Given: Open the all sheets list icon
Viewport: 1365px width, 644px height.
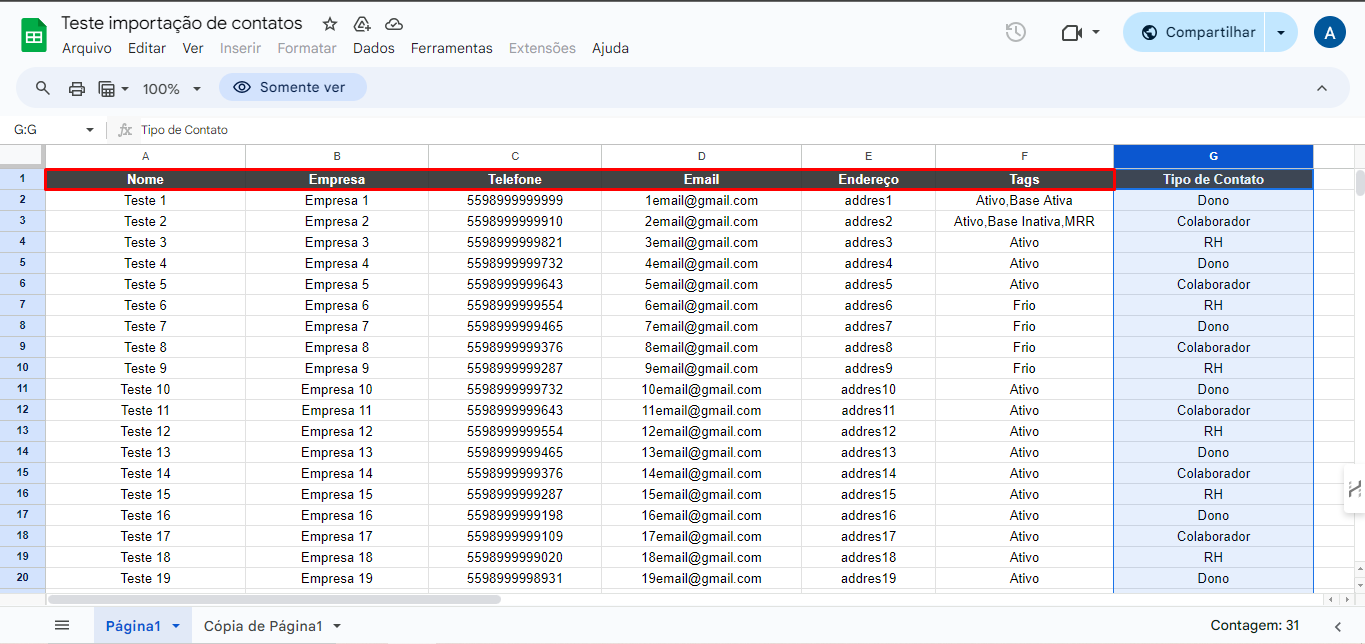Looking at the screenshot, I should click(x=62, y=625).
